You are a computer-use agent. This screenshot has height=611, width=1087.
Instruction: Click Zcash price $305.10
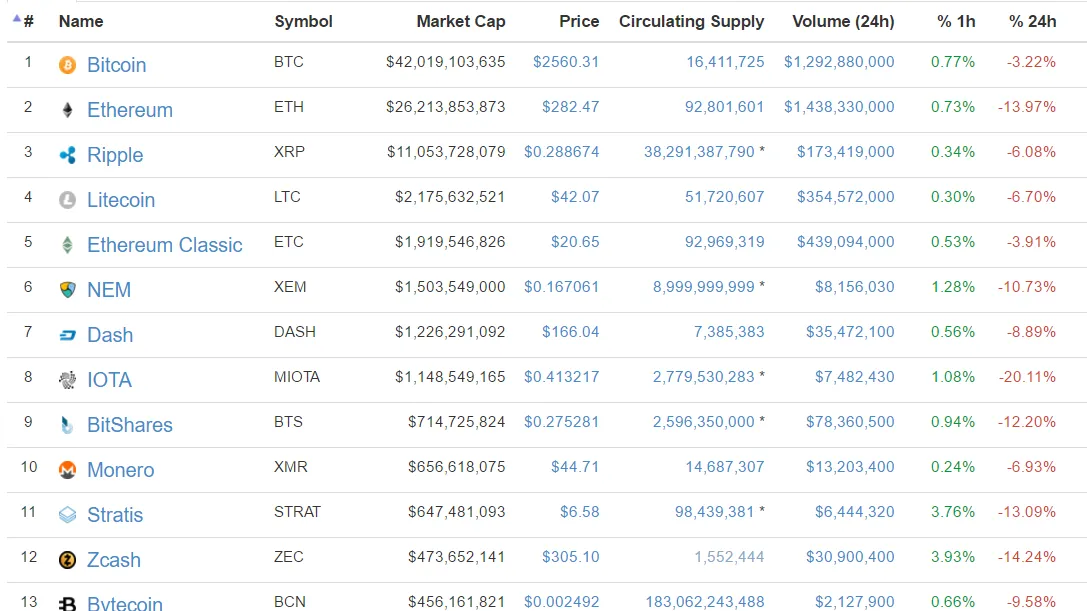pyautogui.click(x=571, y=557)
